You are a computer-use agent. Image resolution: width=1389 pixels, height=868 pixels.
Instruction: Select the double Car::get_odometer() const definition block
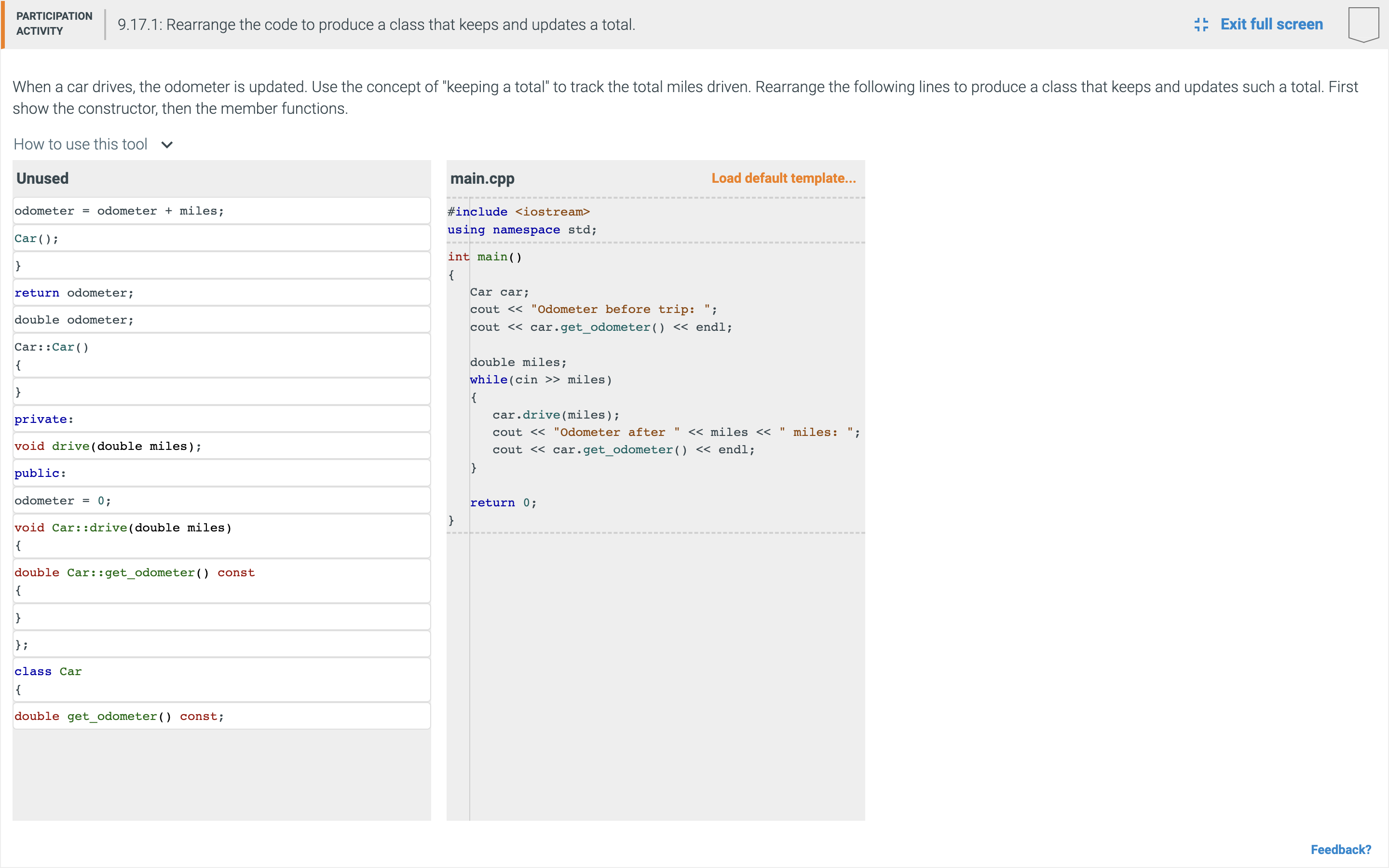pyautogui.click(x=221, y=581)
